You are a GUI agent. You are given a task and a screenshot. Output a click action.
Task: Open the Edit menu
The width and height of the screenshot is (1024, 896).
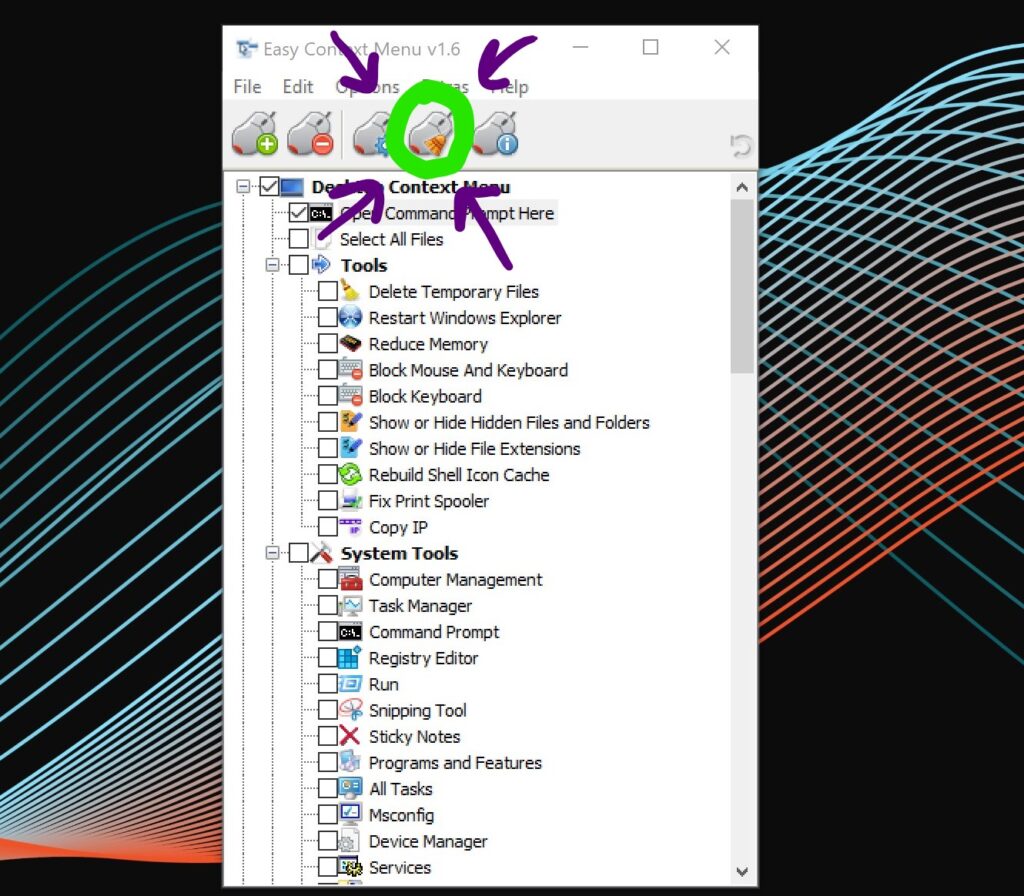[298, 87]
